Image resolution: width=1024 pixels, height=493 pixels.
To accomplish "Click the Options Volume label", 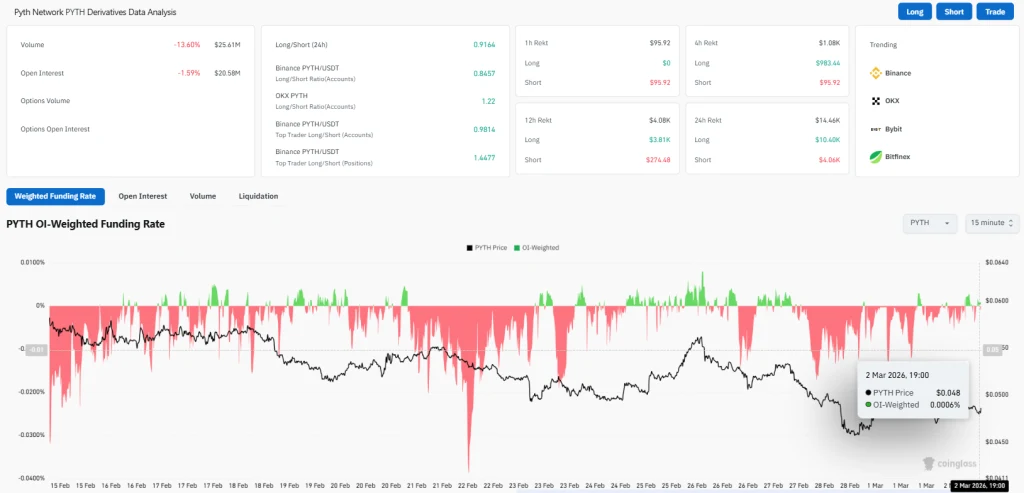I will (x=45, y=101).
